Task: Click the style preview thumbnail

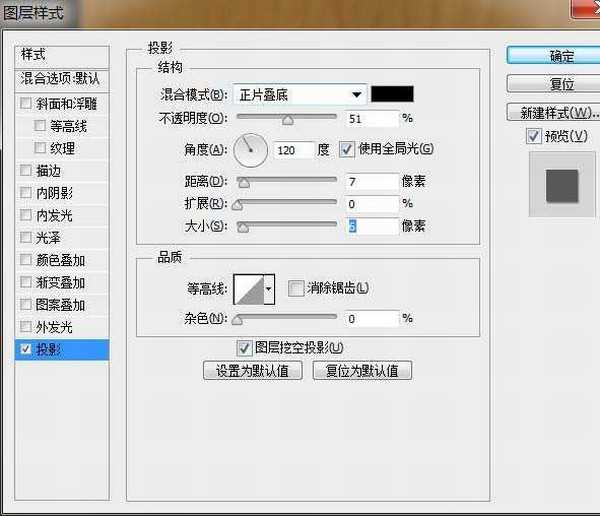Action: click(x=561, y=187)
